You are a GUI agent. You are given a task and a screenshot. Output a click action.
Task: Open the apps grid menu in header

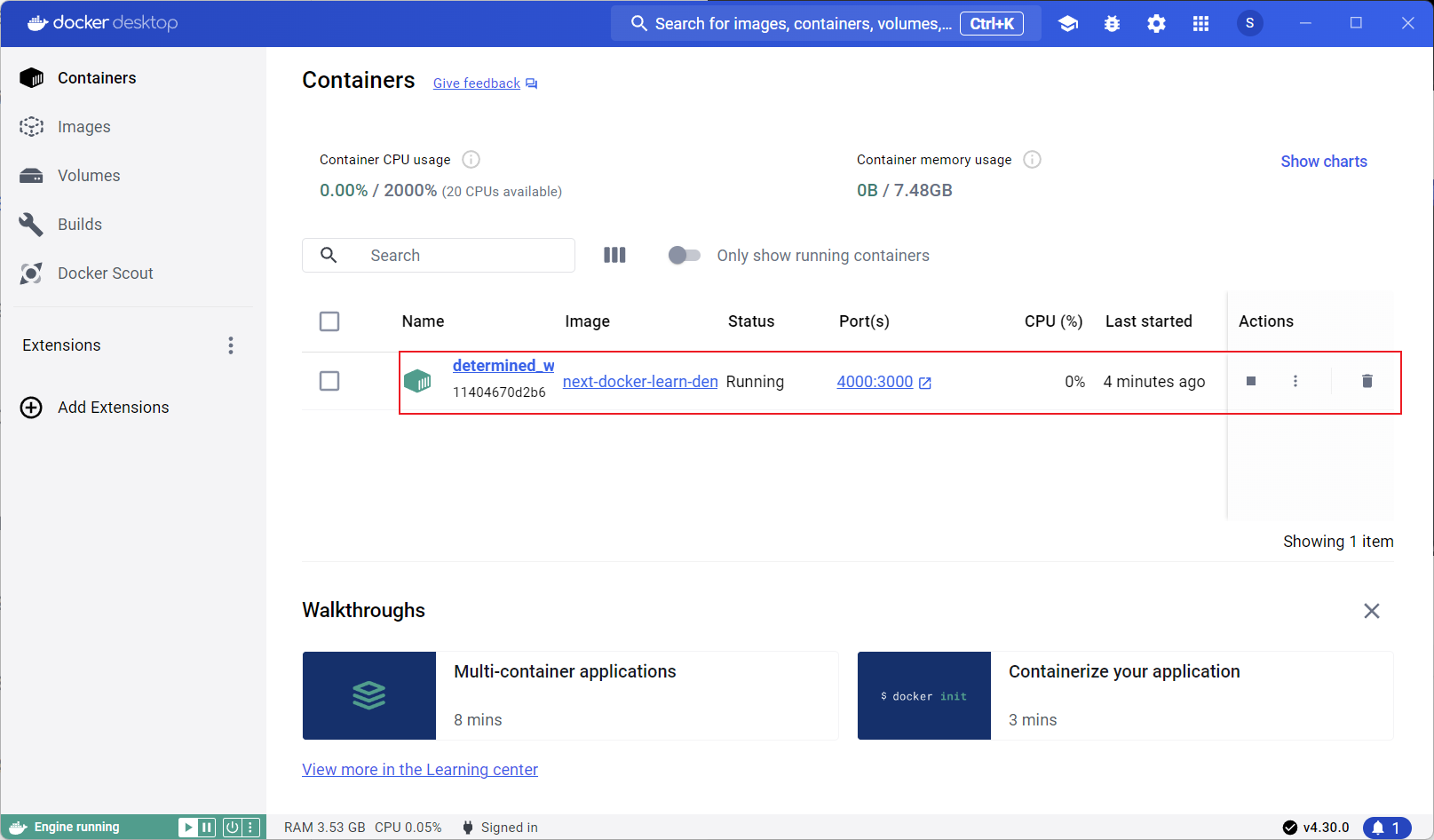coord(1200,24)
